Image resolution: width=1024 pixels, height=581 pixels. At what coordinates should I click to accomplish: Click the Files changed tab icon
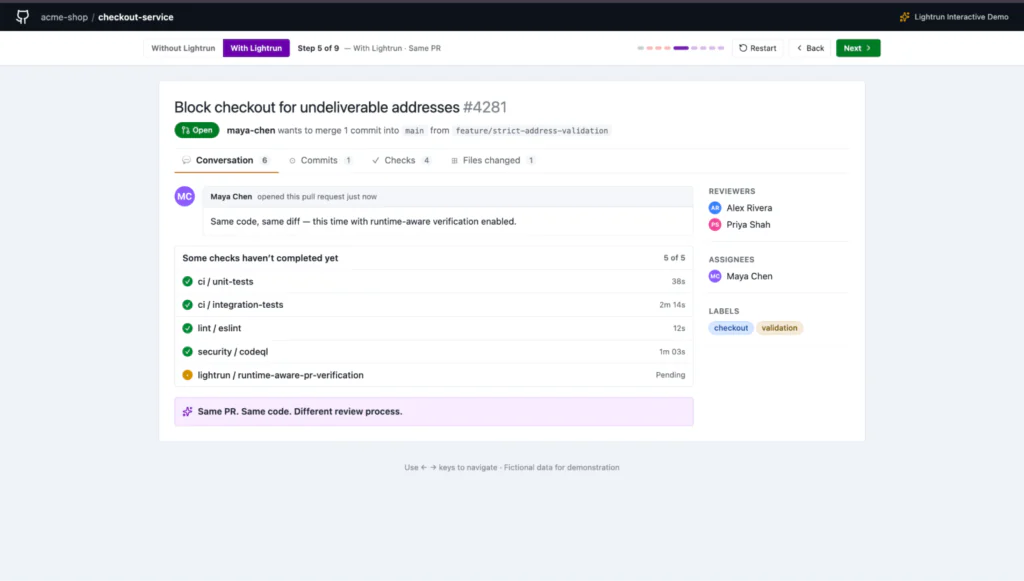tap(455, 161)
